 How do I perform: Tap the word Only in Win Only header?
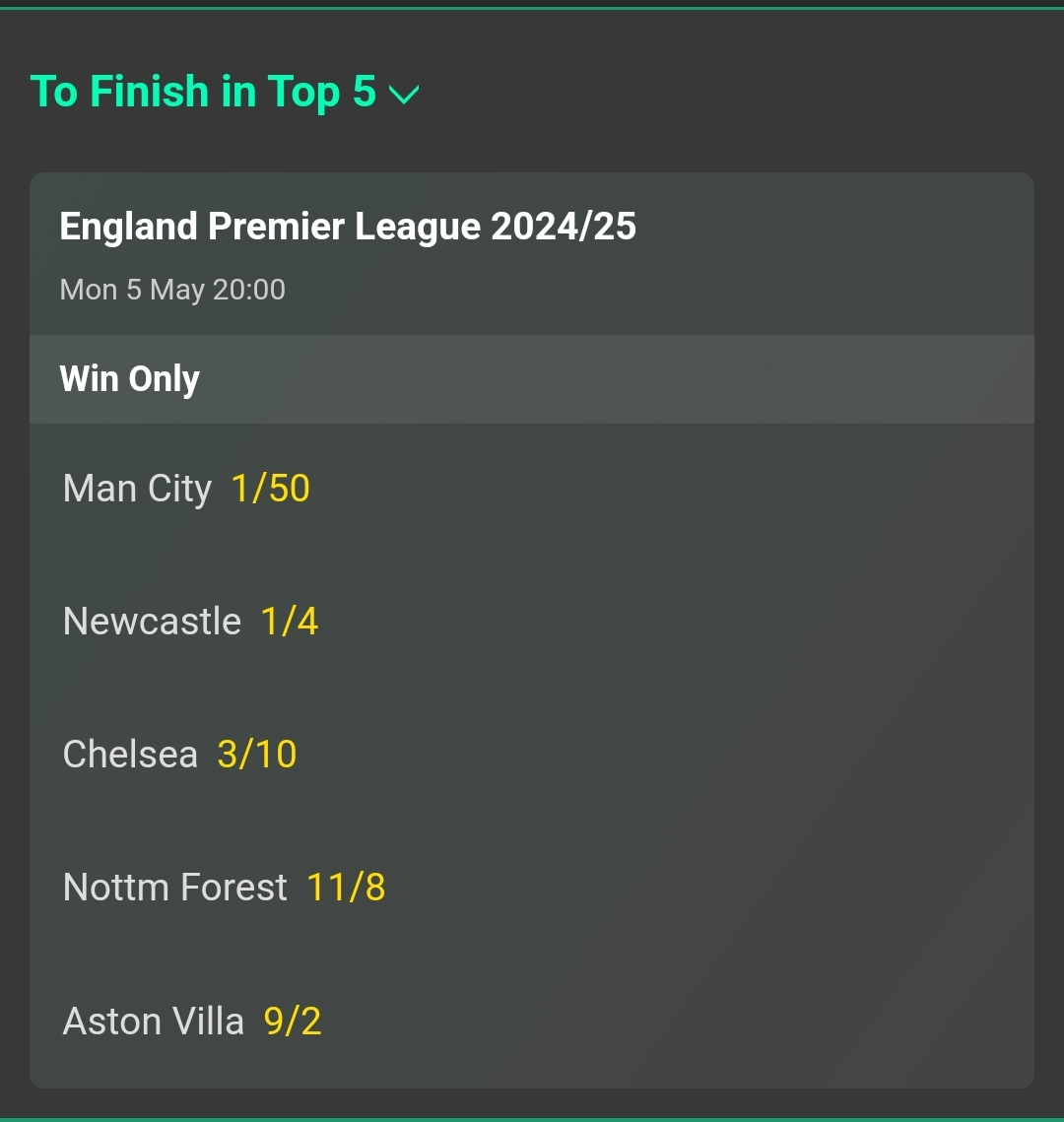164,379
